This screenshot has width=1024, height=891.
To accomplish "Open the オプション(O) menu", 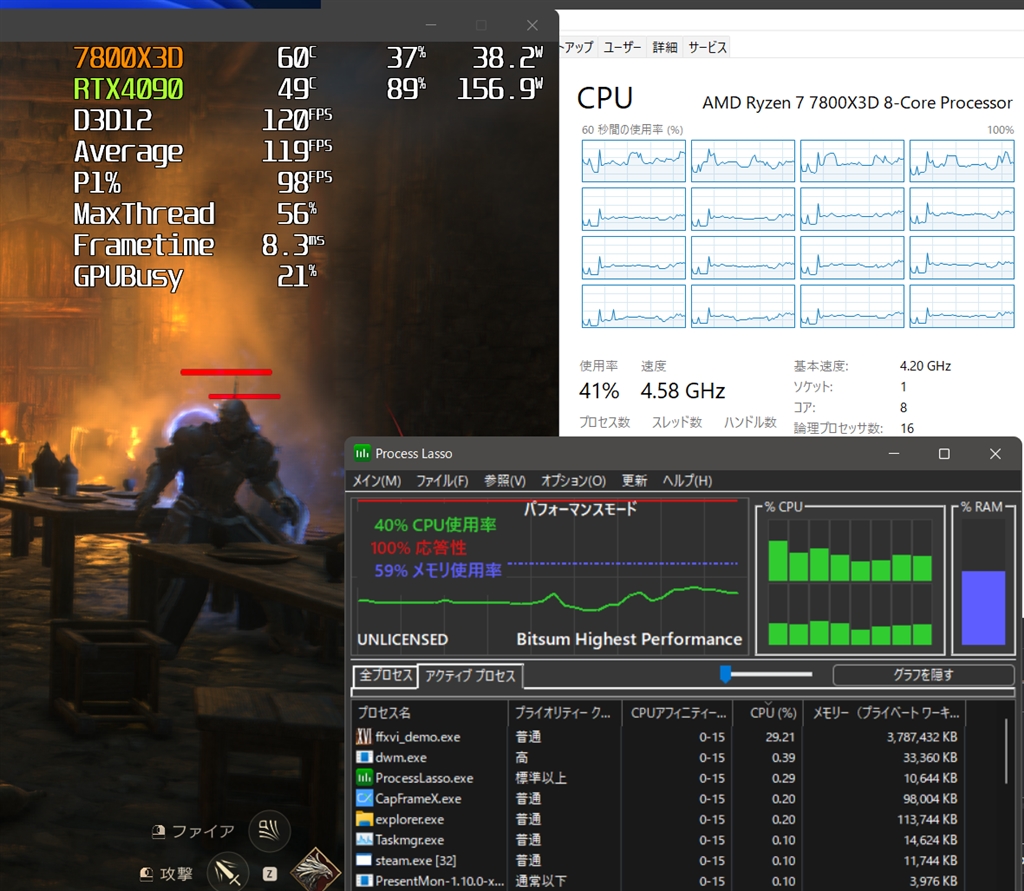I will coord(573,481).
